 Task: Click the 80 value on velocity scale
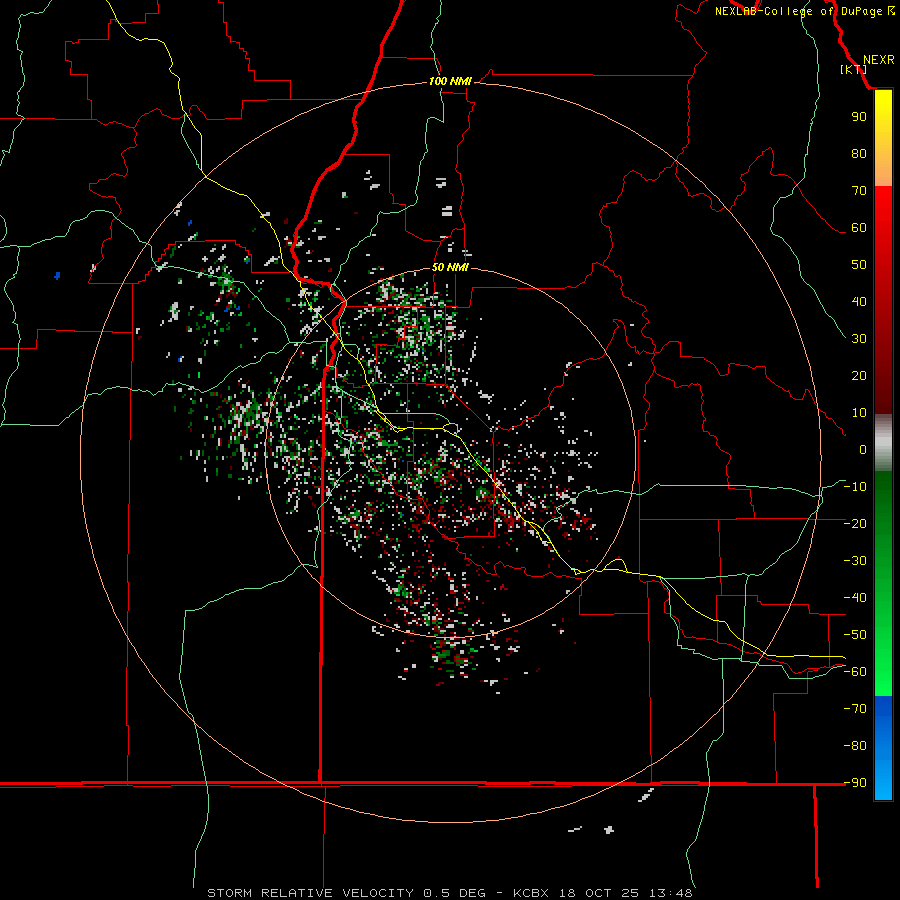pos(859,154)
